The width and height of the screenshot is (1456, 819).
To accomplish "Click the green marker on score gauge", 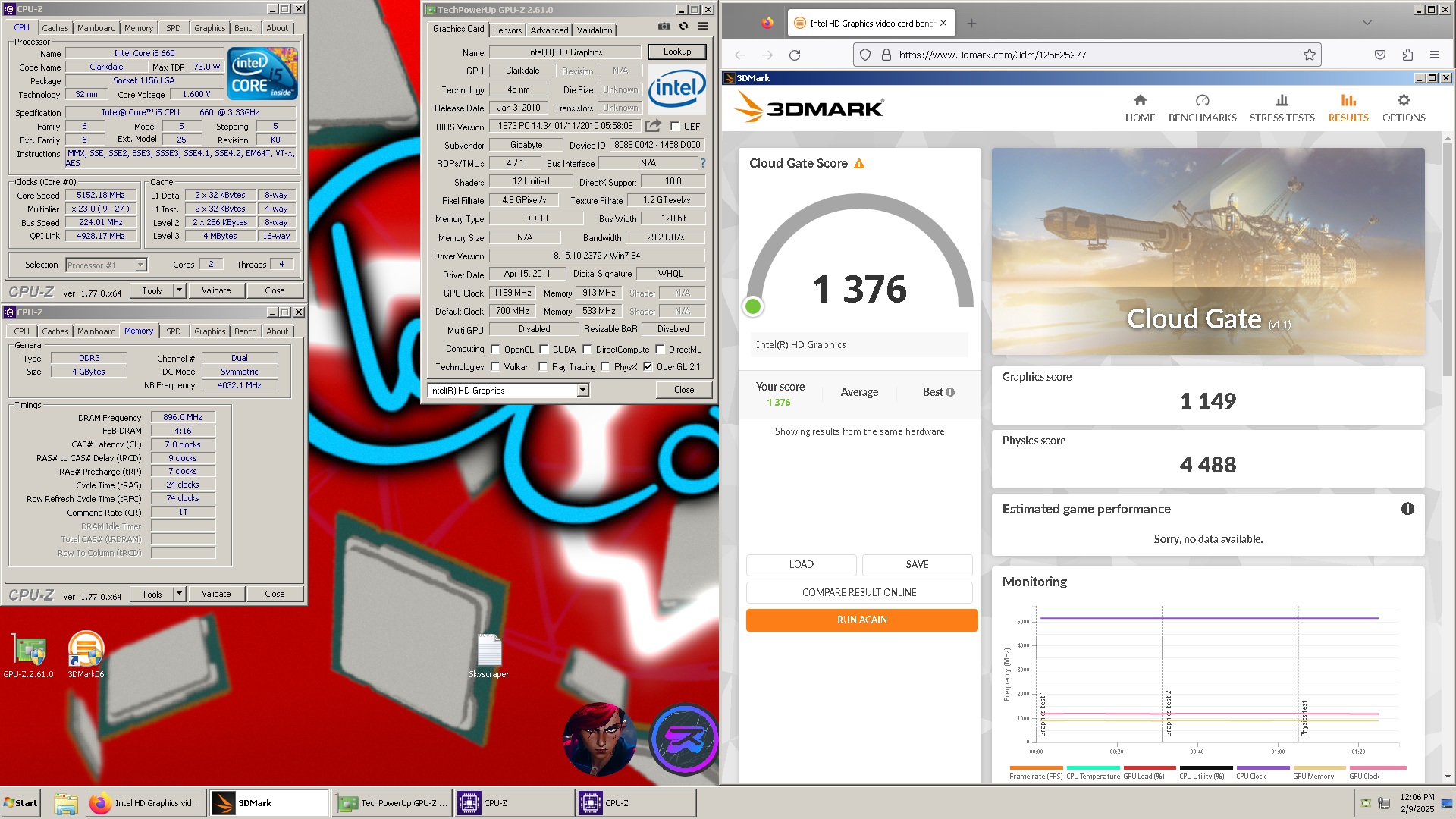I will pyautogui.click(x=753, y=306).
